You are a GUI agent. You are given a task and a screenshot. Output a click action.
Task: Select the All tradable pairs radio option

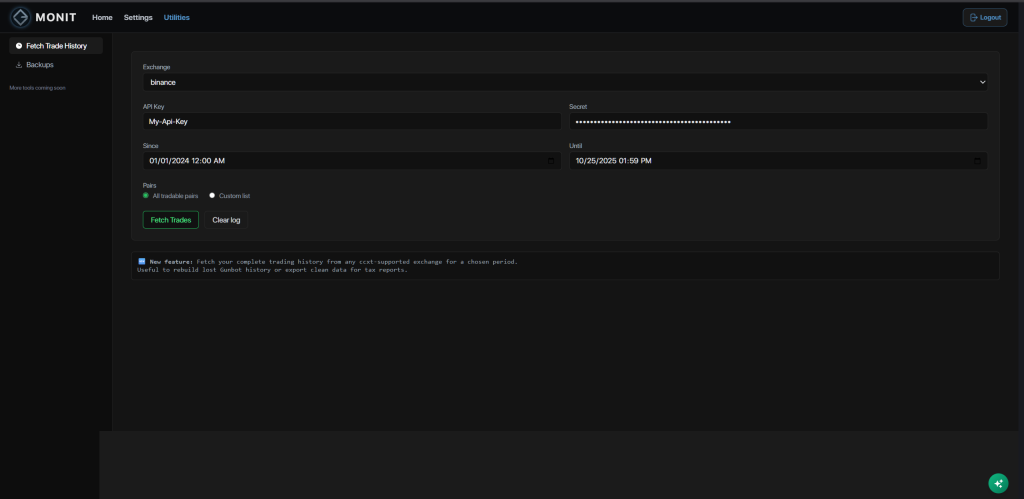pyautogui.click(x=146, y=195)
